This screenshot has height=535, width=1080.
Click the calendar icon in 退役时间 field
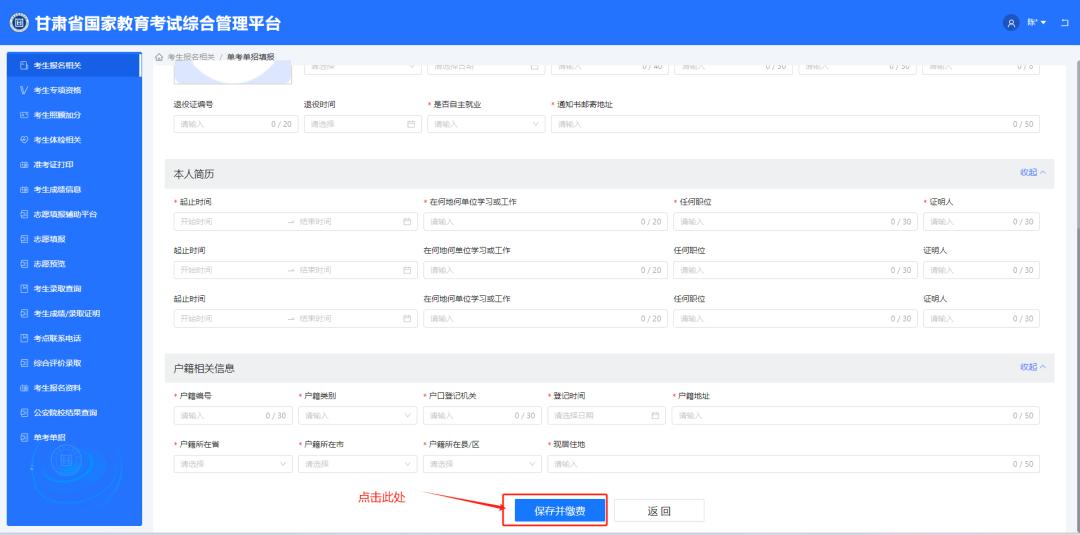(x=411, y=124)
